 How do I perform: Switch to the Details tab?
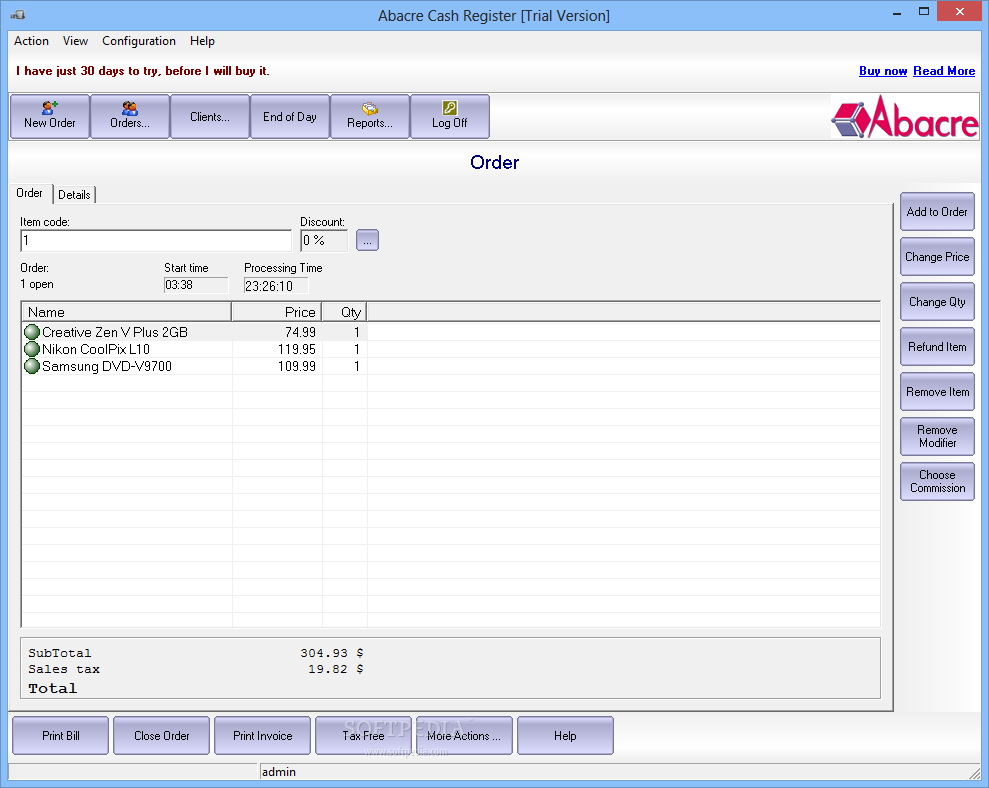click(74, 194)
